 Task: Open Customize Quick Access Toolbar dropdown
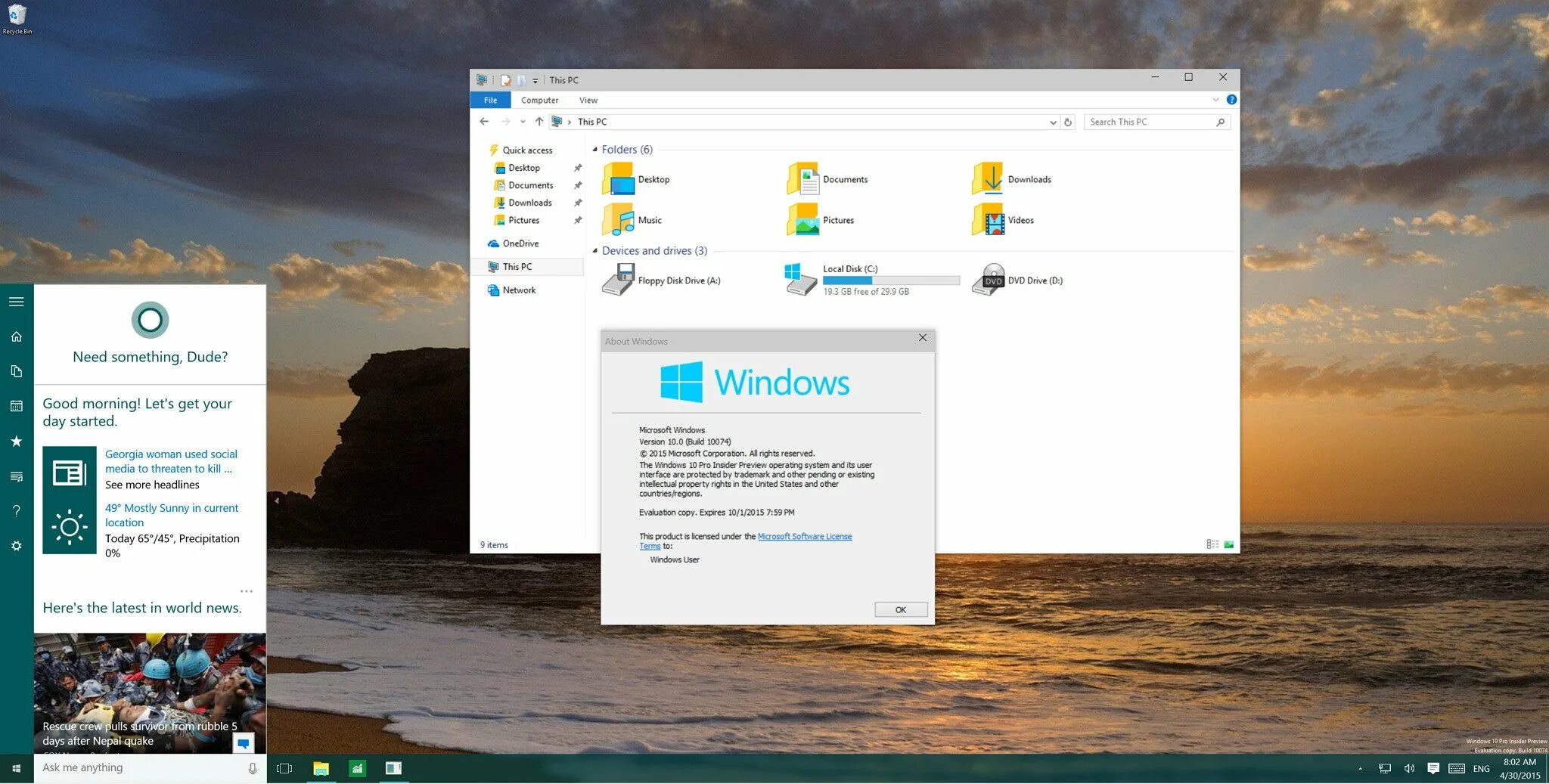pos(535,81)
